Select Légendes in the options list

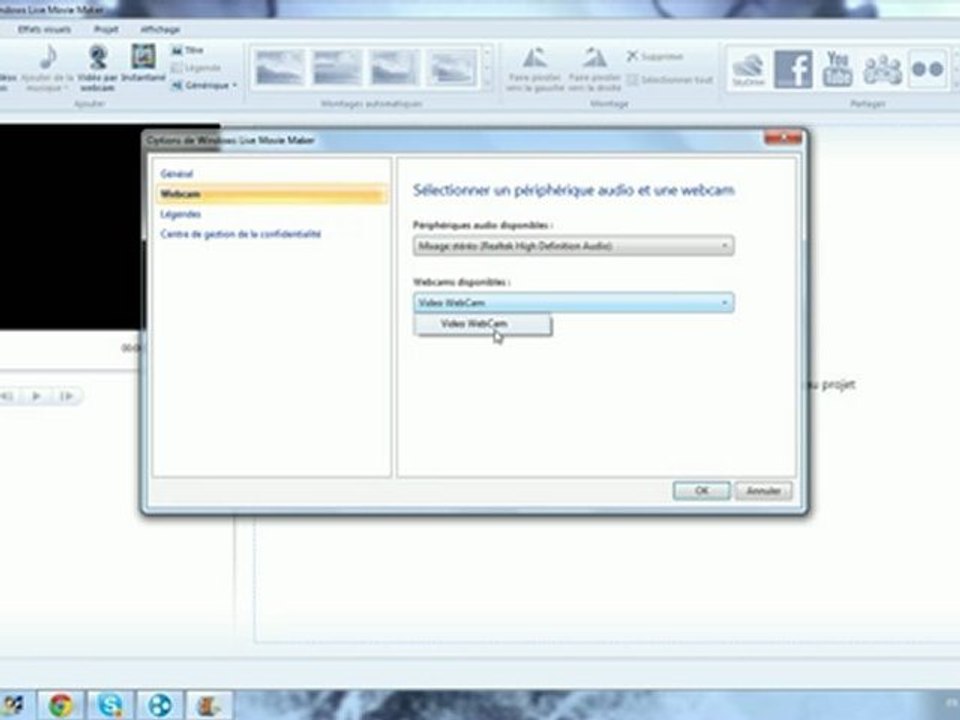(x=181, y=214)
